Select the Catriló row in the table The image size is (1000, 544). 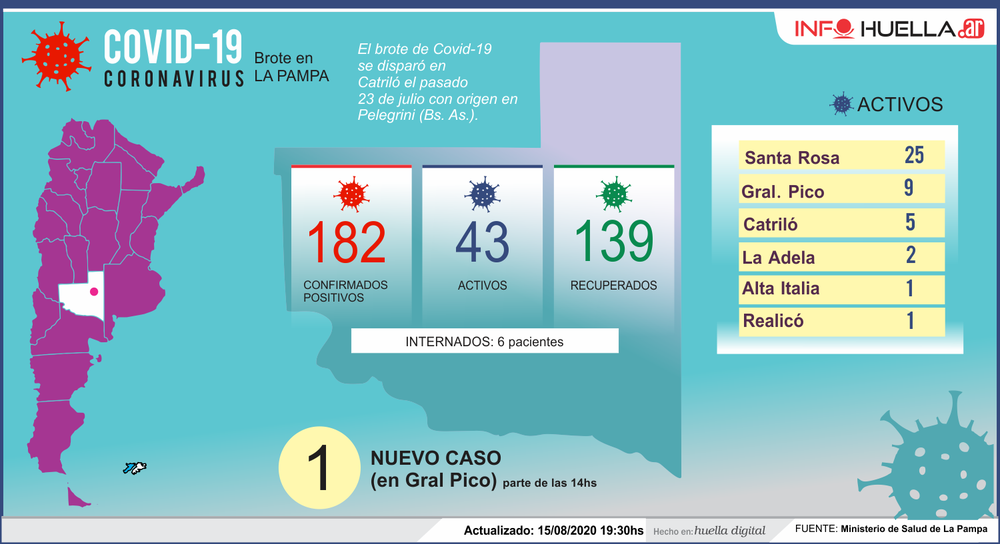tap(840, 223)
